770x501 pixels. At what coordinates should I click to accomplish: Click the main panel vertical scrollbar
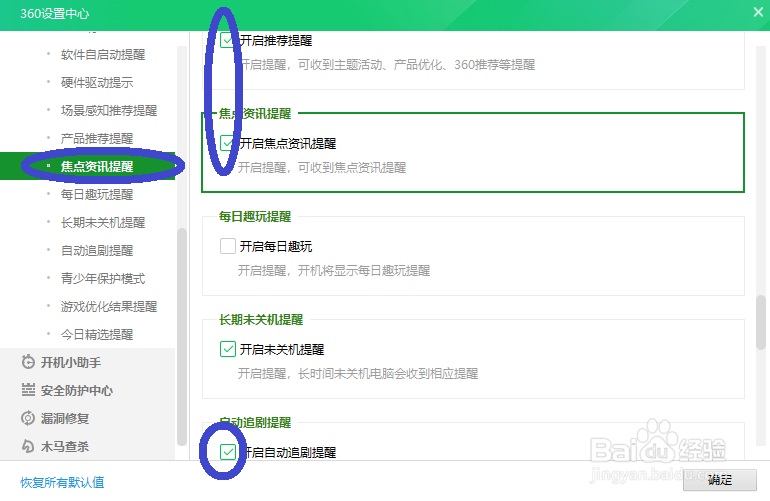coord(761,322)
